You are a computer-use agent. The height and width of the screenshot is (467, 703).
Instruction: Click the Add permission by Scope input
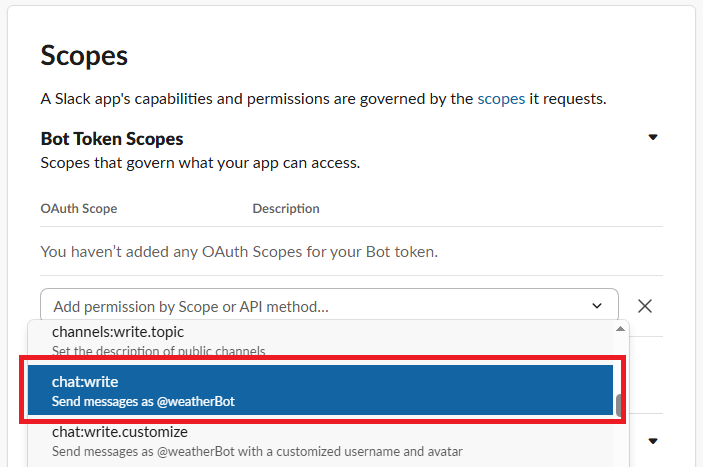pyautogui.click(x=330, y=306)
